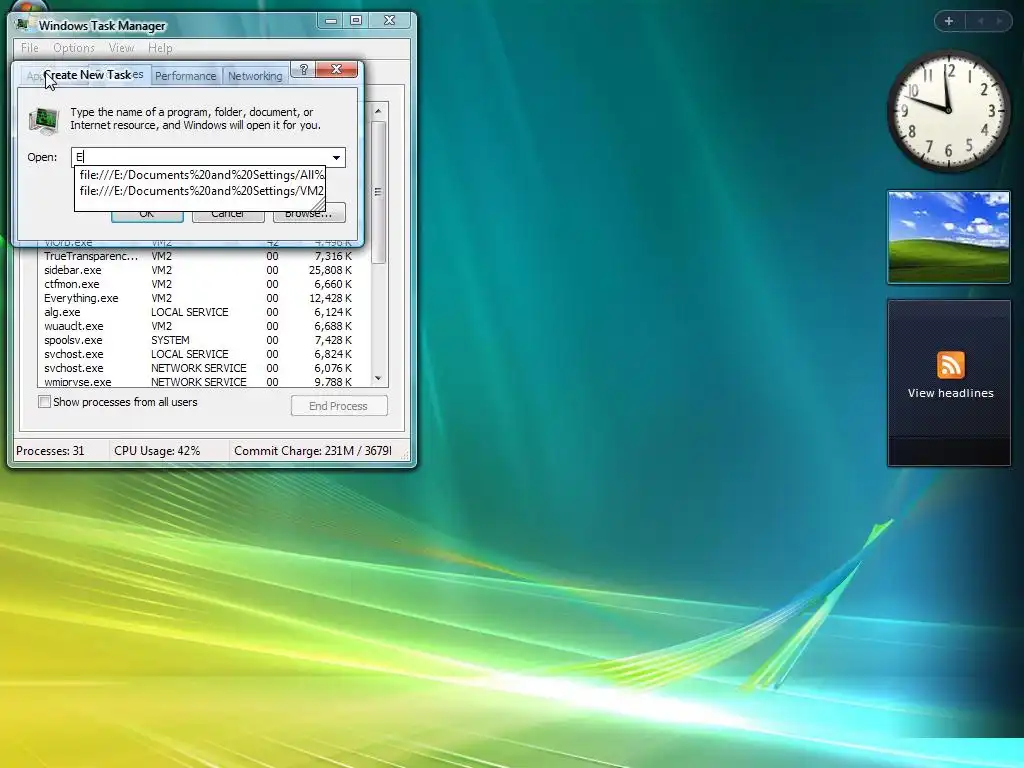Click the analog clock gadget
1024x768 pixels.
(x=948, y=111)
